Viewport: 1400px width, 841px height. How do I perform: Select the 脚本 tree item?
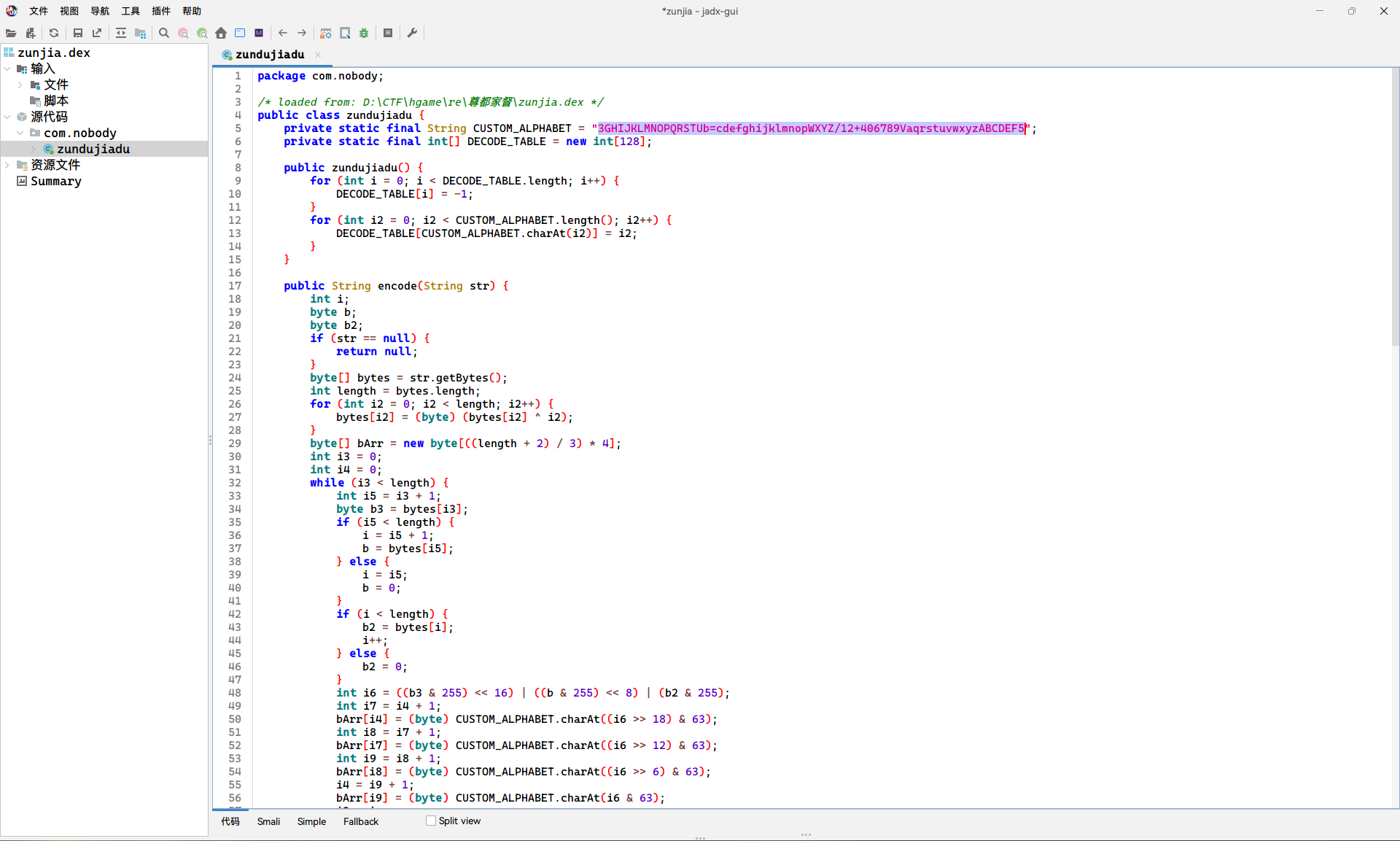56,101
